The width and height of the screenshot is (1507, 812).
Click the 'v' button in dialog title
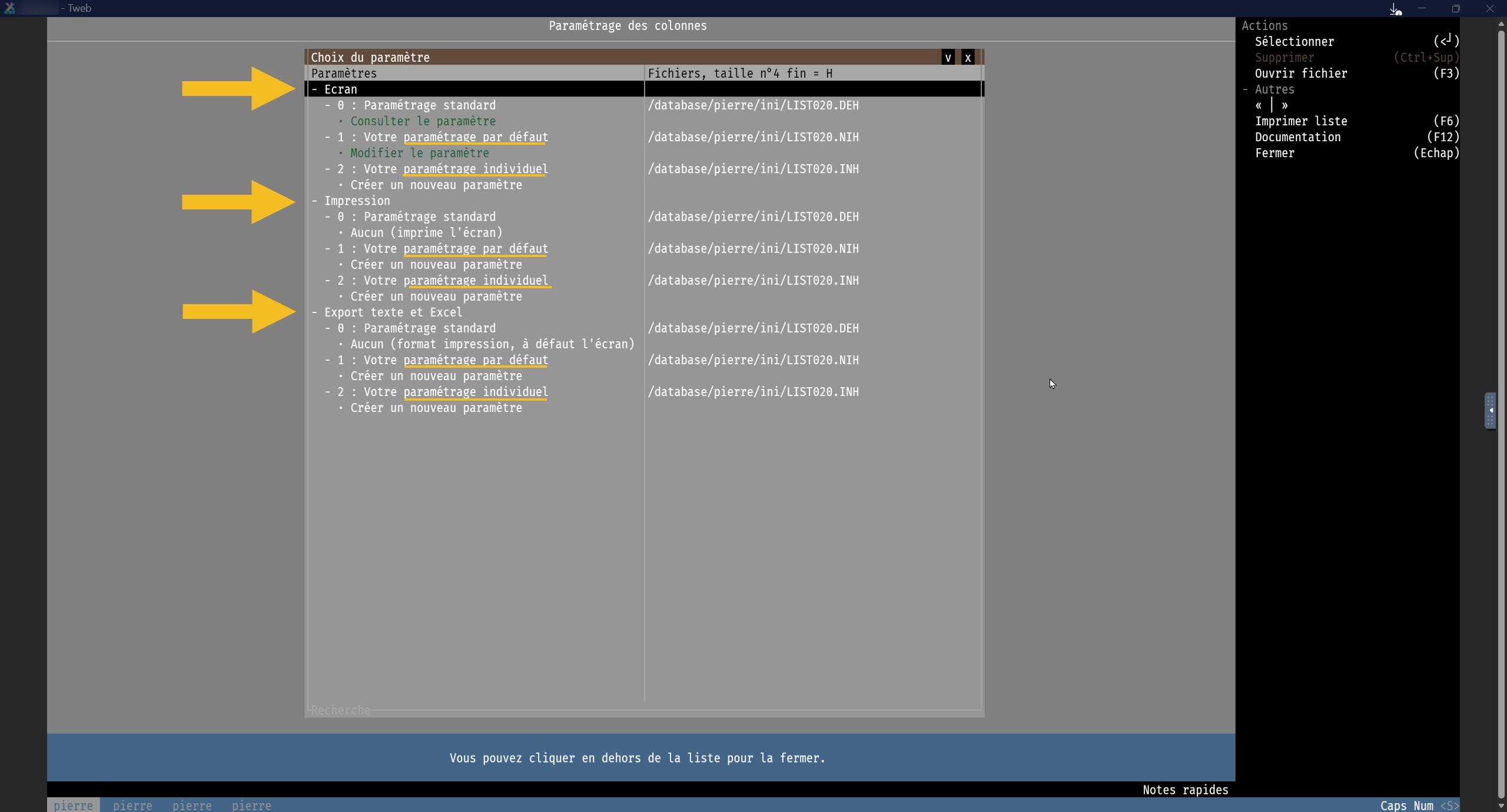[x=948, y=58]
